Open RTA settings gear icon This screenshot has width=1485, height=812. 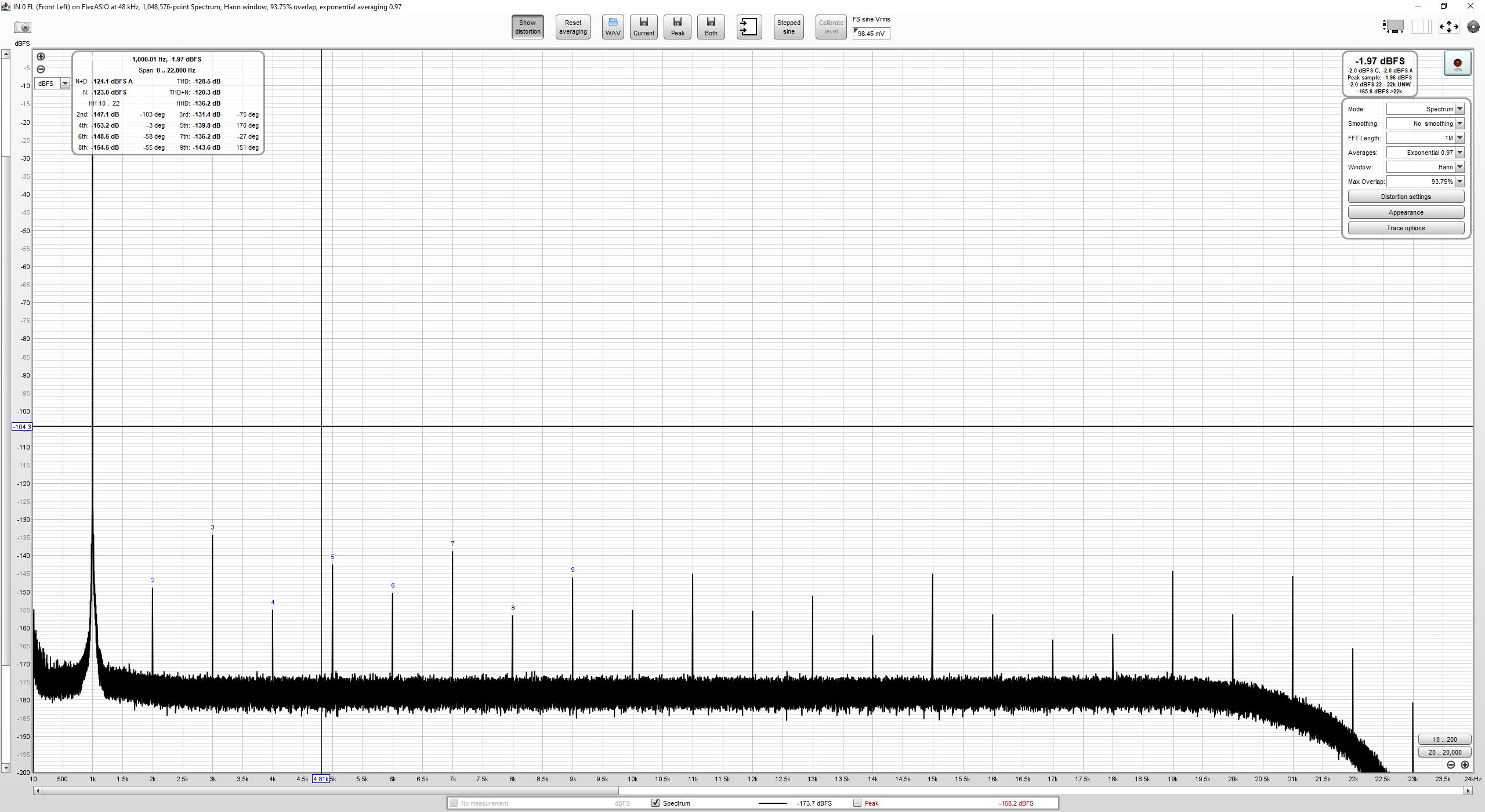point(1473,27)
